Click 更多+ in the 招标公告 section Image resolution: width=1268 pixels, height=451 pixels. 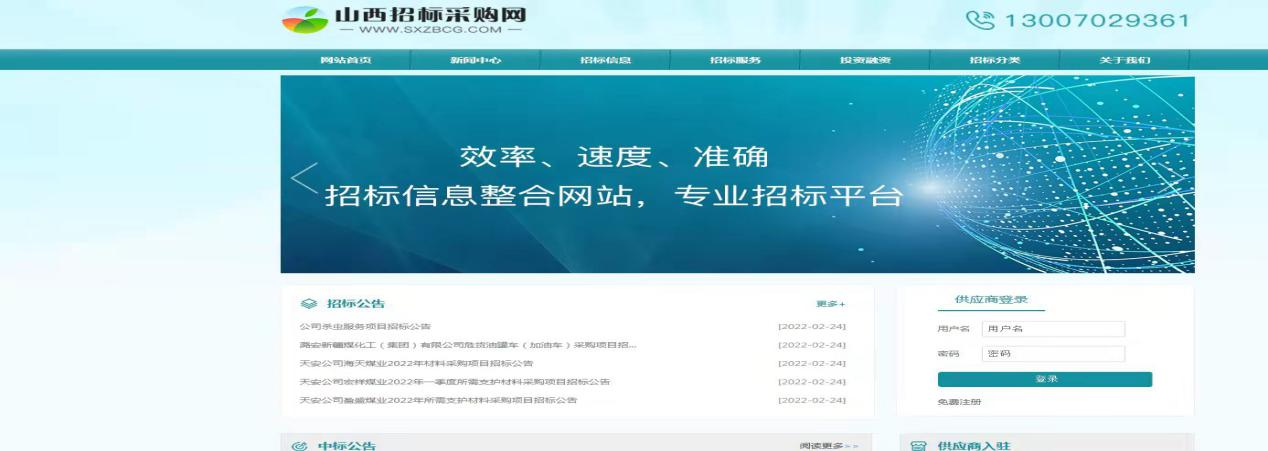830,304
